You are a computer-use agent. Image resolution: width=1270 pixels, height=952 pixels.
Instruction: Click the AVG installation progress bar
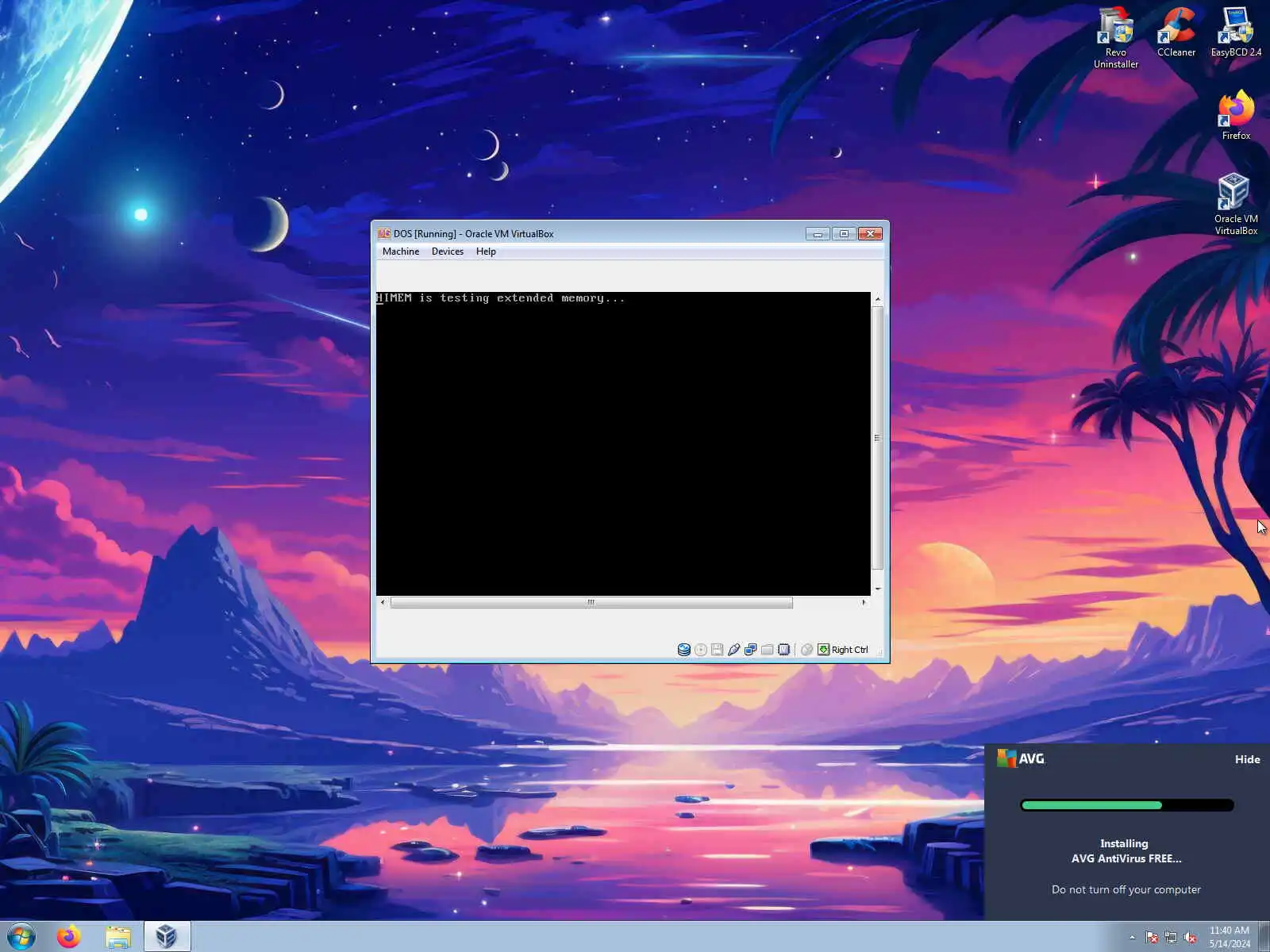1126,805
